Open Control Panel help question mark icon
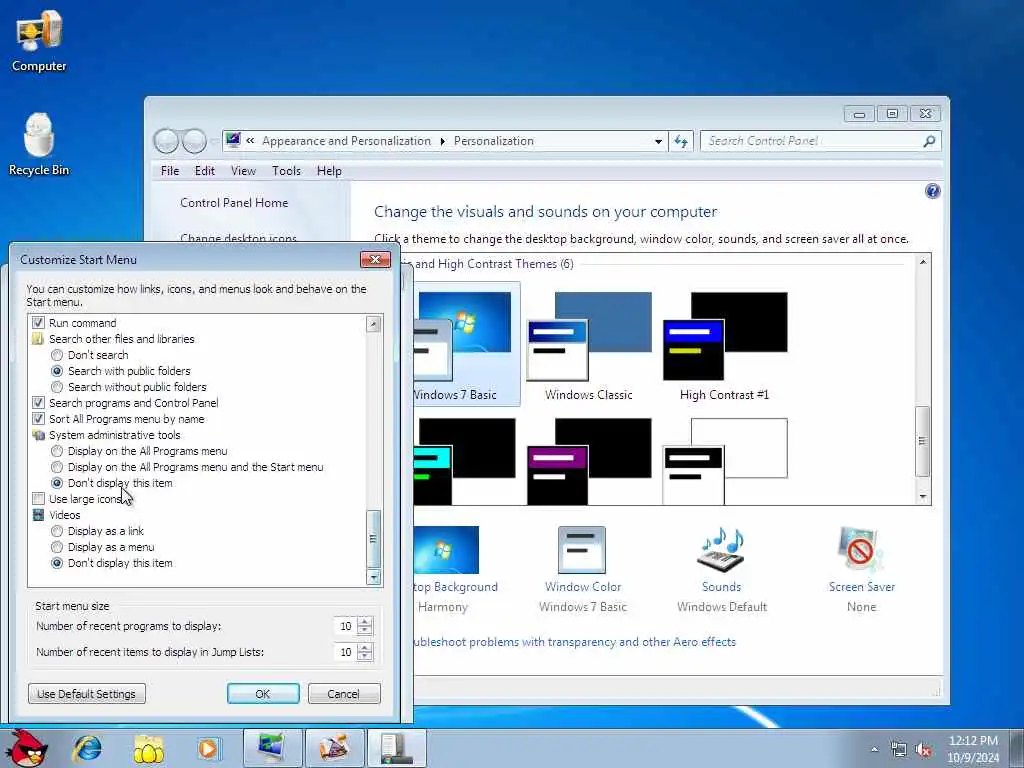 (933, 191)
